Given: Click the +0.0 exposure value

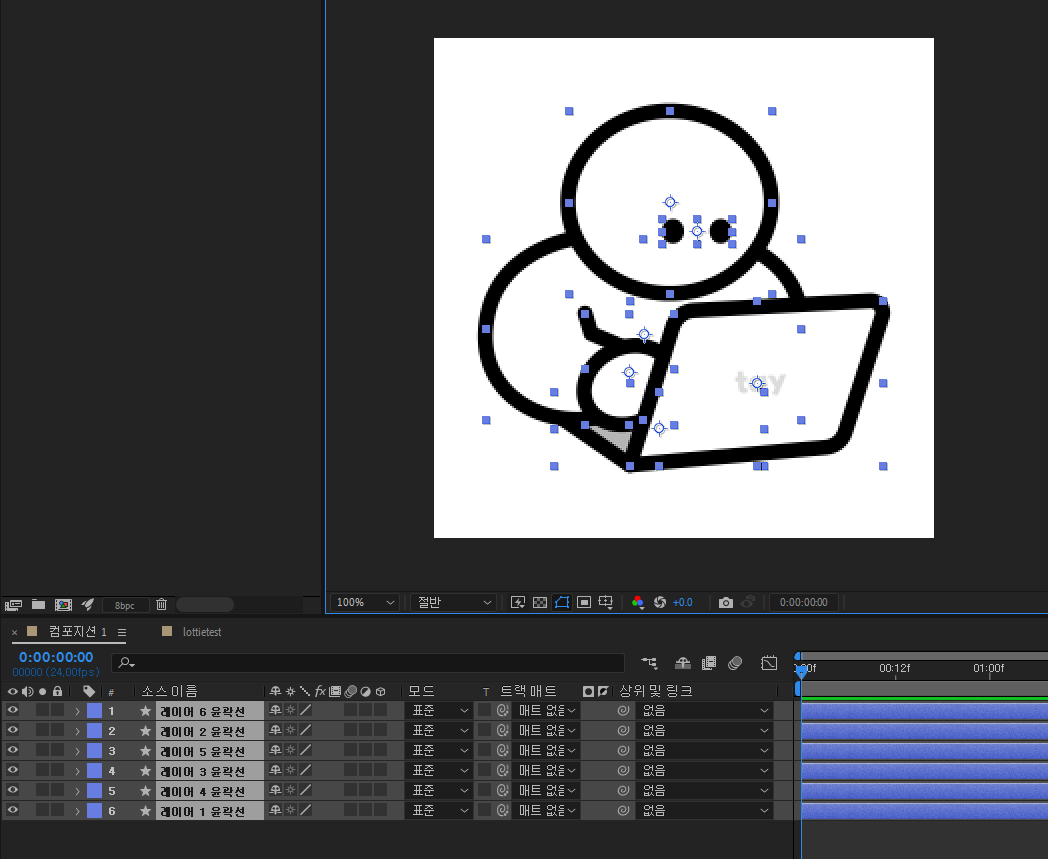Looking at the screenshot, I should click(x=682, y=602).
